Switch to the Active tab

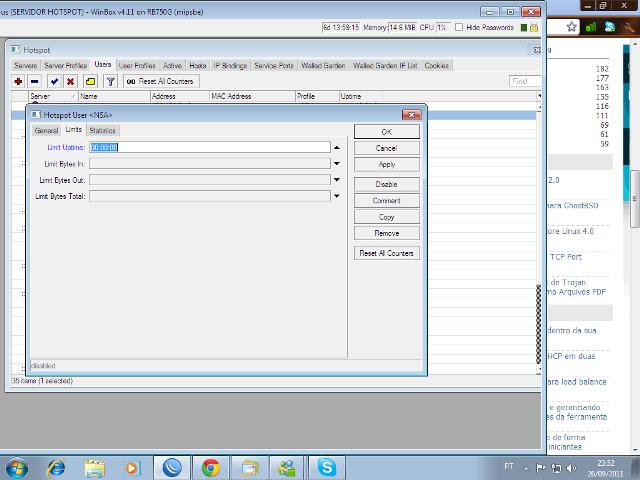(x=172, y=65)
